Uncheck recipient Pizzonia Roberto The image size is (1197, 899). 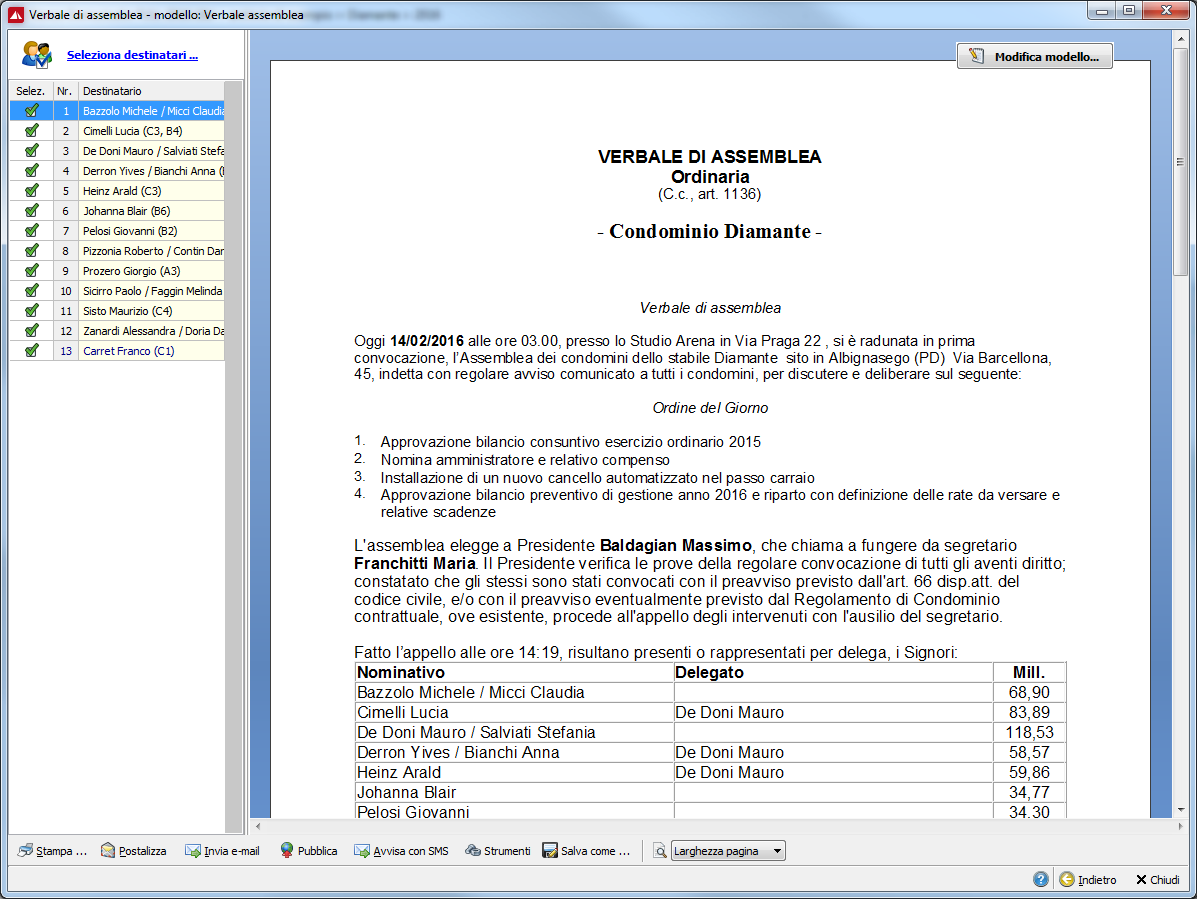point(31,250)
